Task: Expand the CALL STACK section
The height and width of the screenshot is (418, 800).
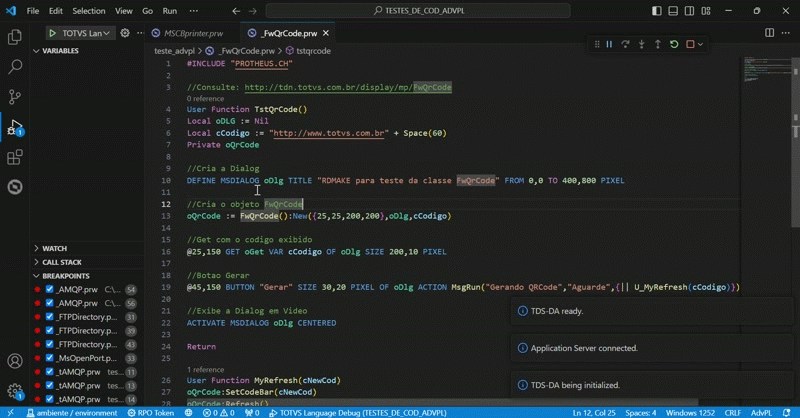Action: pos(87,262)
